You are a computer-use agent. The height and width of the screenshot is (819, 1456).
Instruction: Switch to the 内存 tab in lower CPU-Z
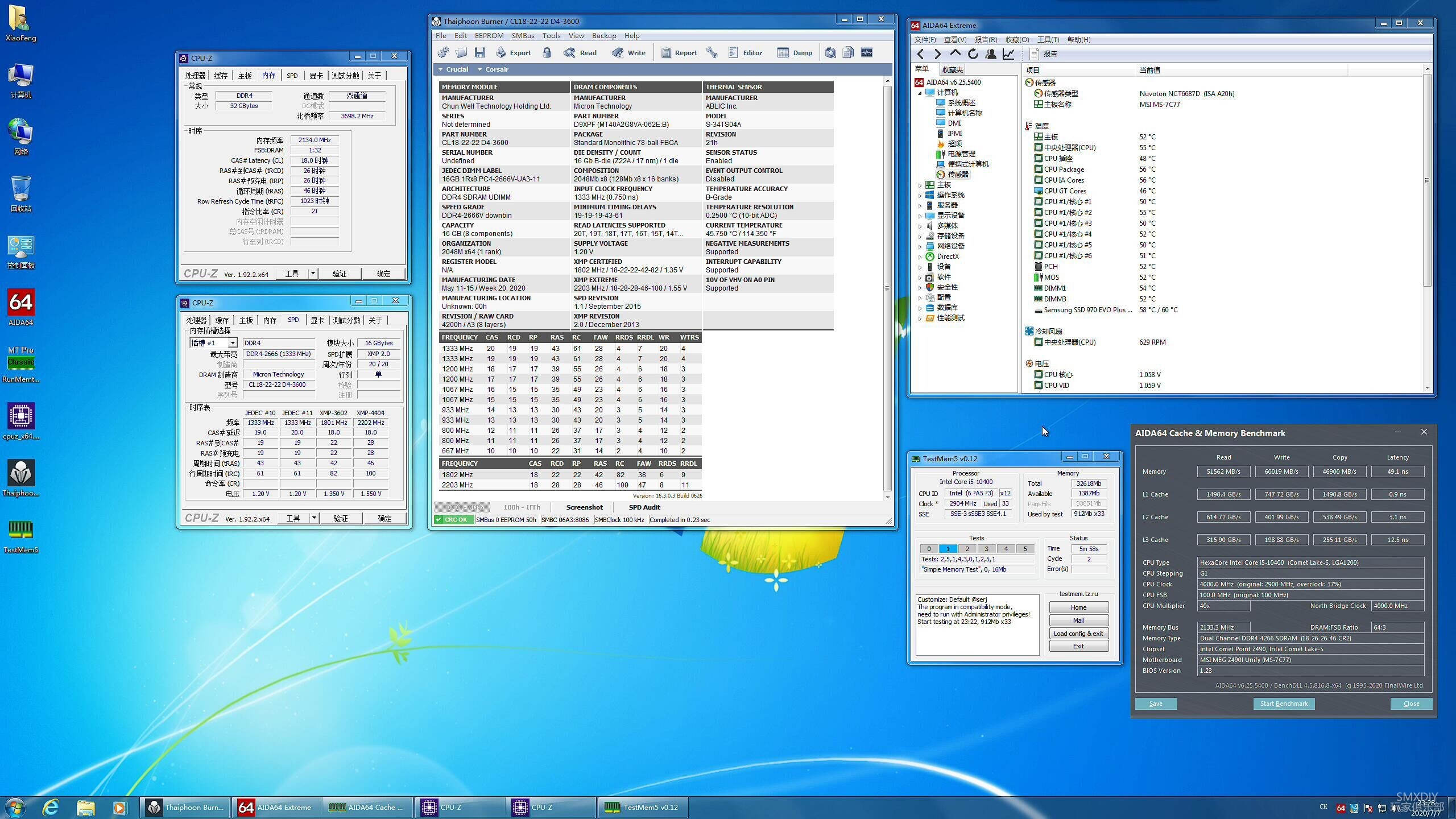coord(270,320)
